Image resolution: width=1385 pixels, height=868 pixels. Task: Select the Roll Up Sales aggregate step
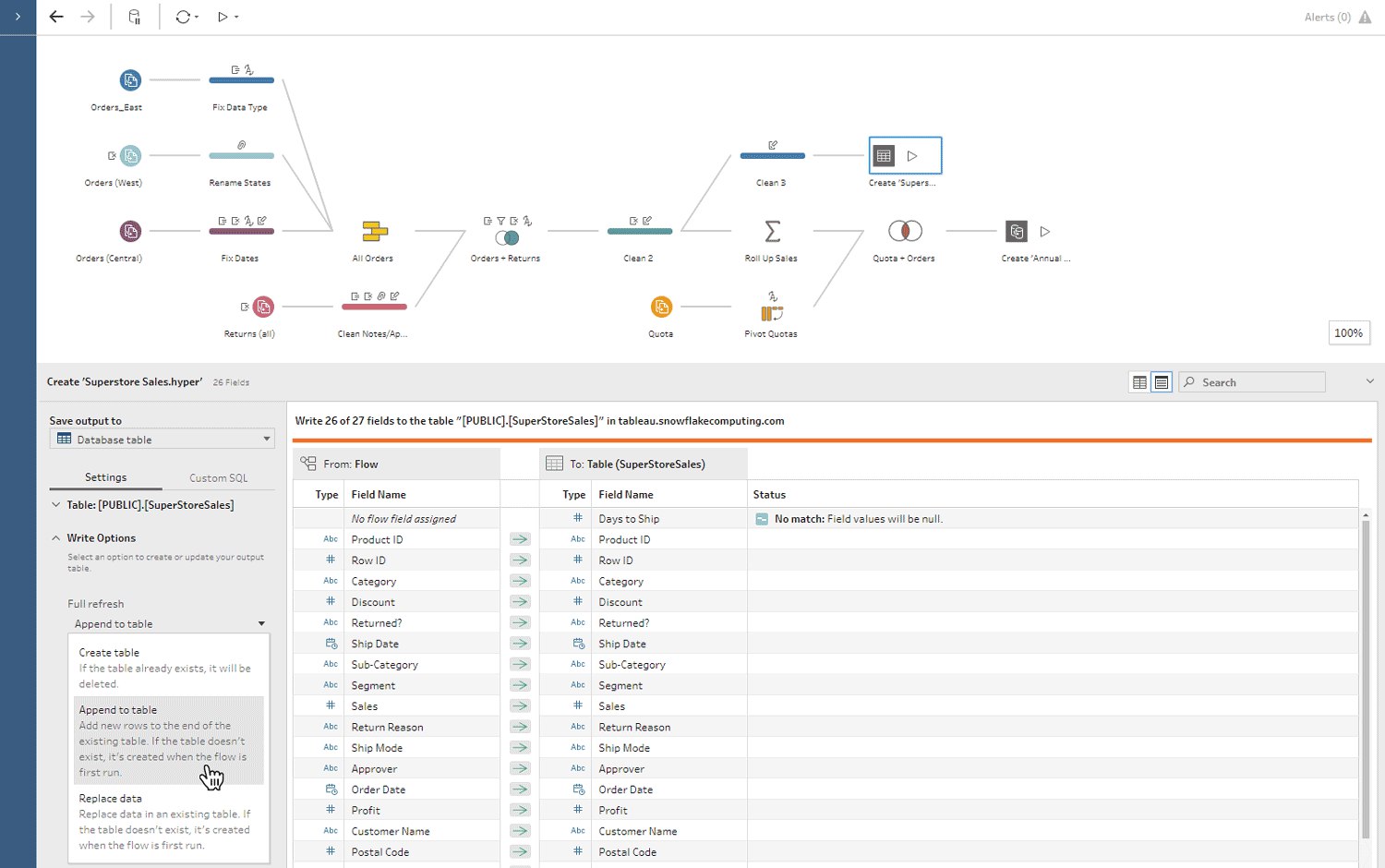point(773,231)
